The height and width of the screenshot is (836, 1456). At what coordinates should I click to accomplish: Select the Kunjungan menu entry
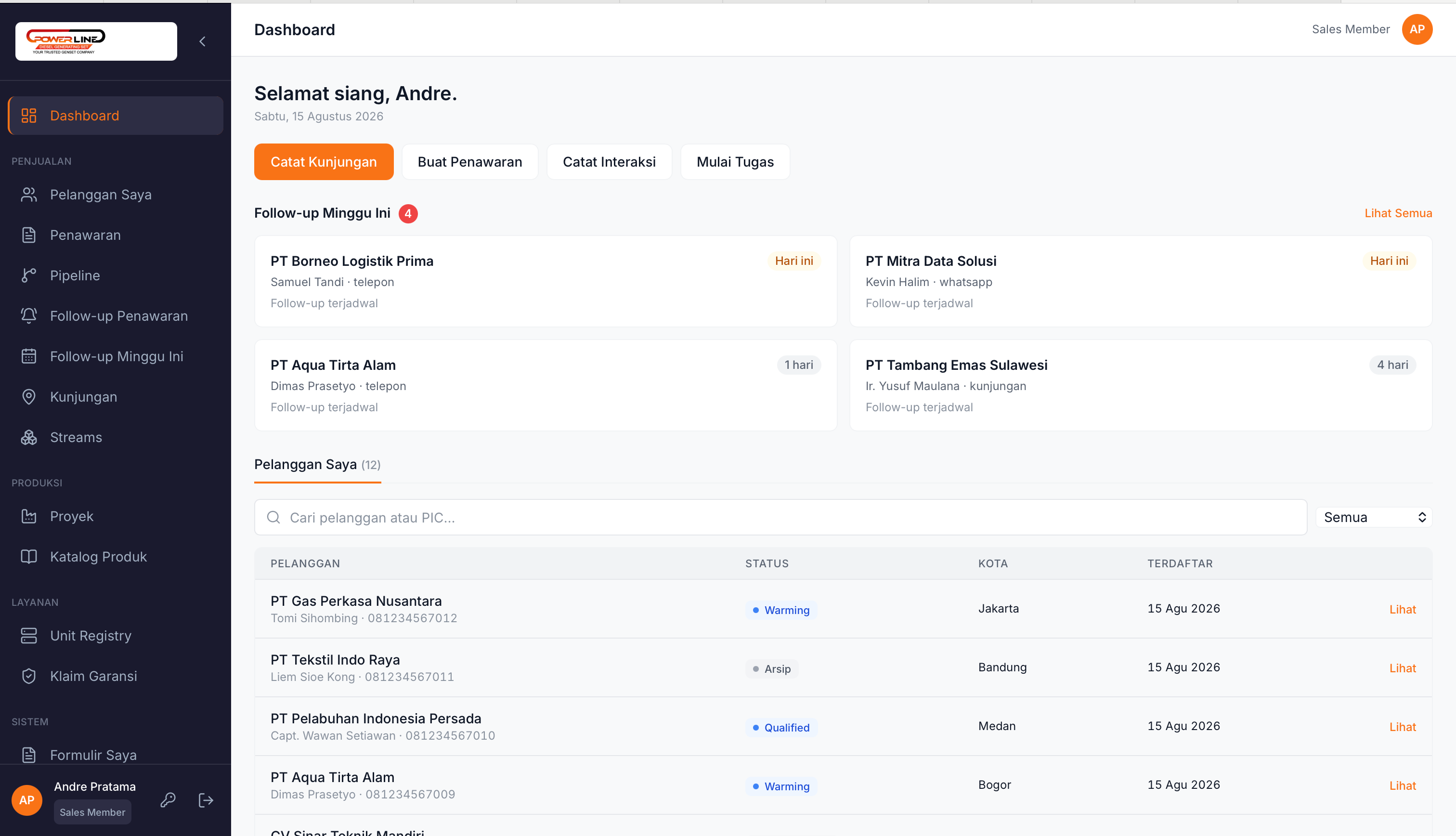116,397
